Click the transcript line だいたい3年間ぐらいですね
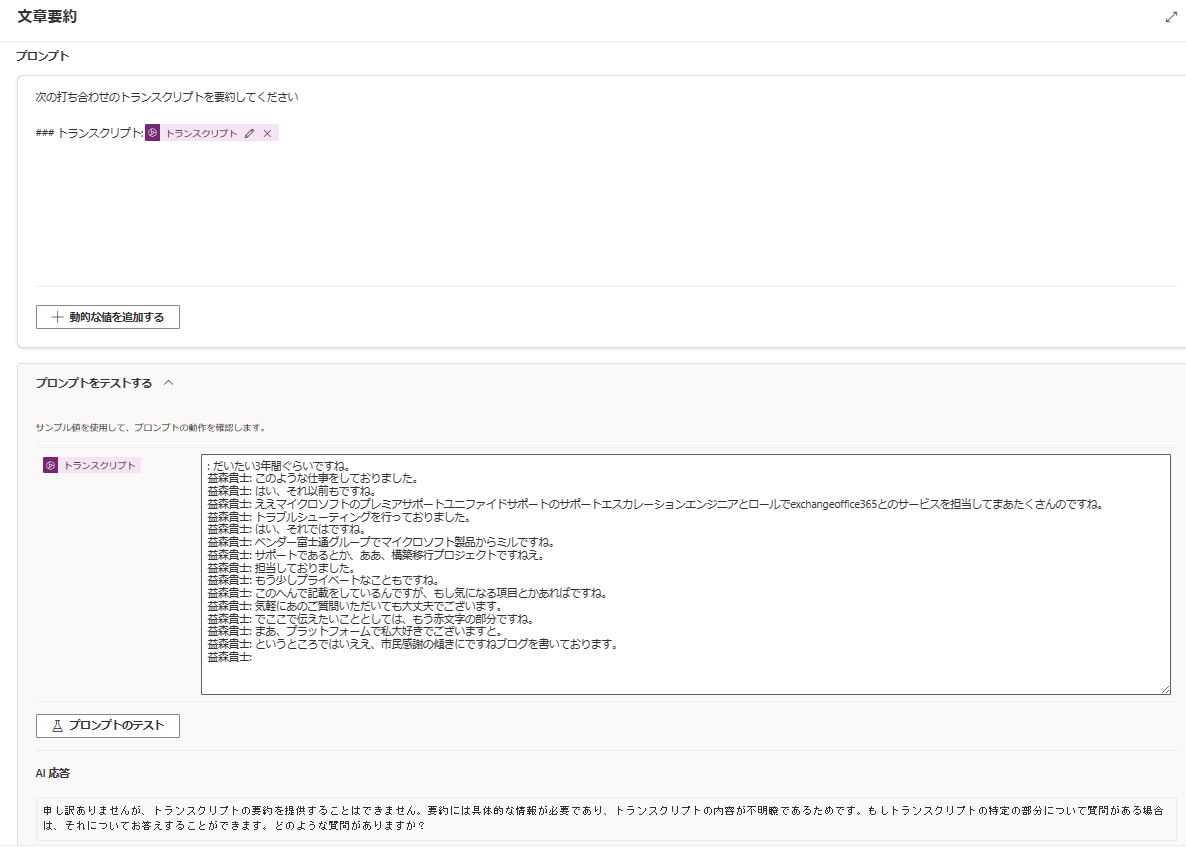Image resolution: width=1186 pixels, height=847 pixels. click(x=278, y=466)
